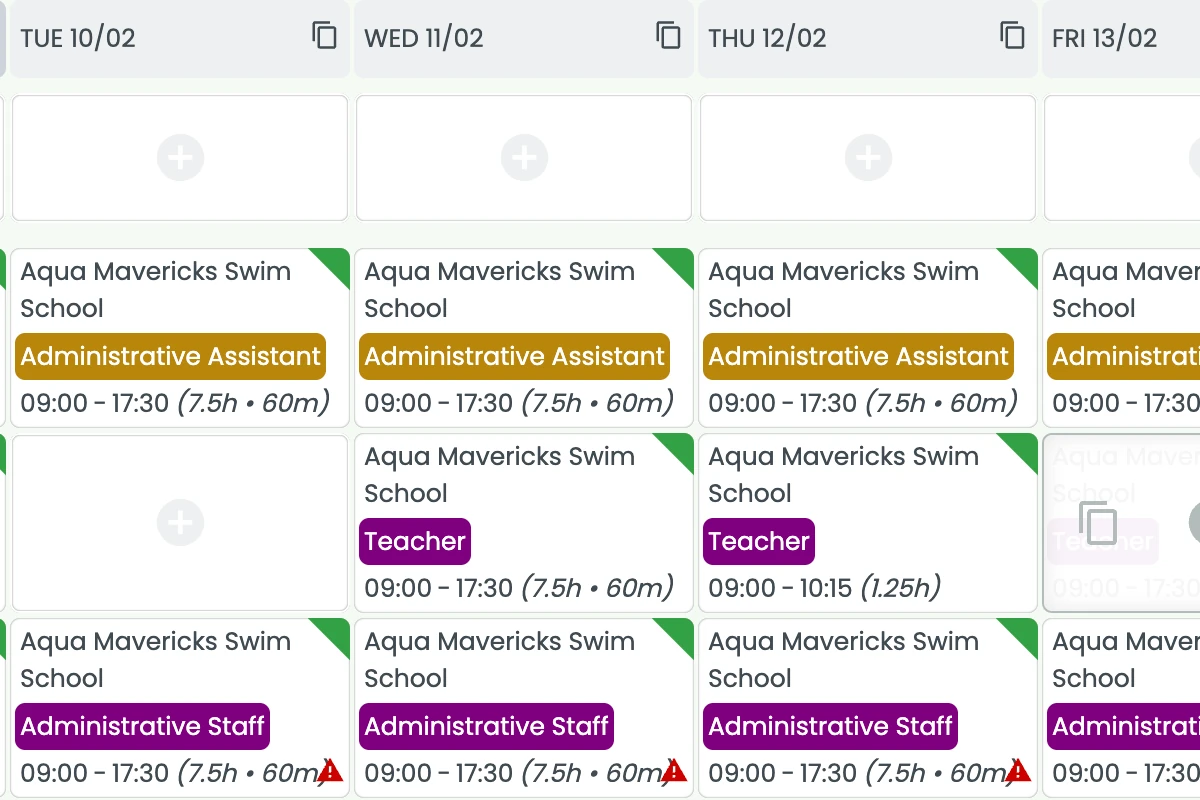This screenshot has height=800, width=1200.
Task: Copy the WED 11/02 day shifts
Action: pos(668,36)
